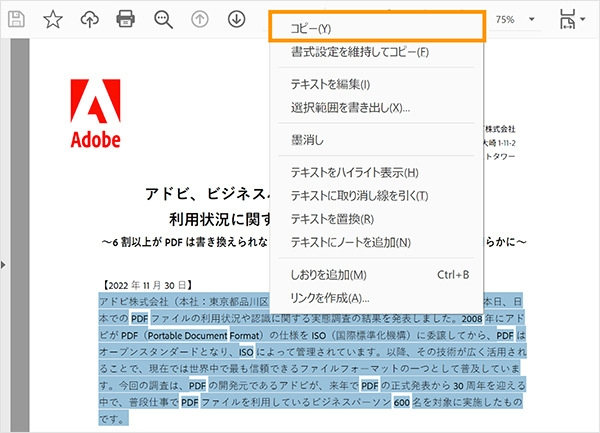
Task: Select 選択範囲を書き出し(X)... entry
Action: (x=377, y=108)
